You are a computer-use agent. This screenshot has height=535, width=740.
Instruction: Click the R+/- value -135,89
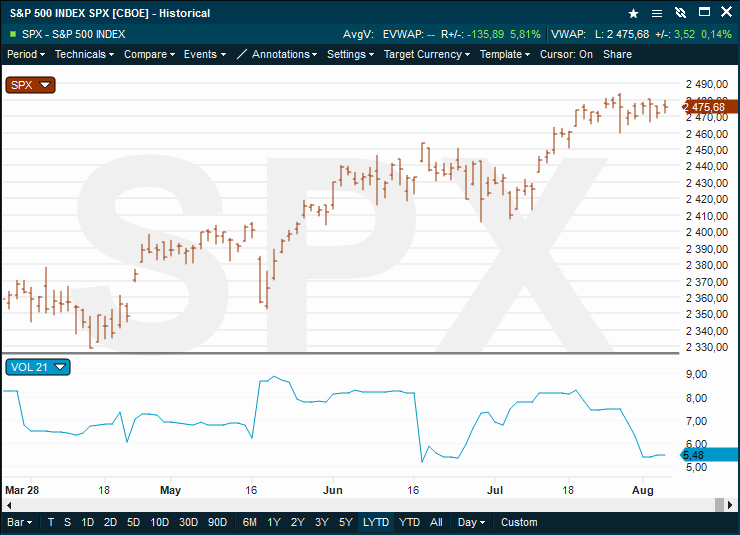point(485,34)
